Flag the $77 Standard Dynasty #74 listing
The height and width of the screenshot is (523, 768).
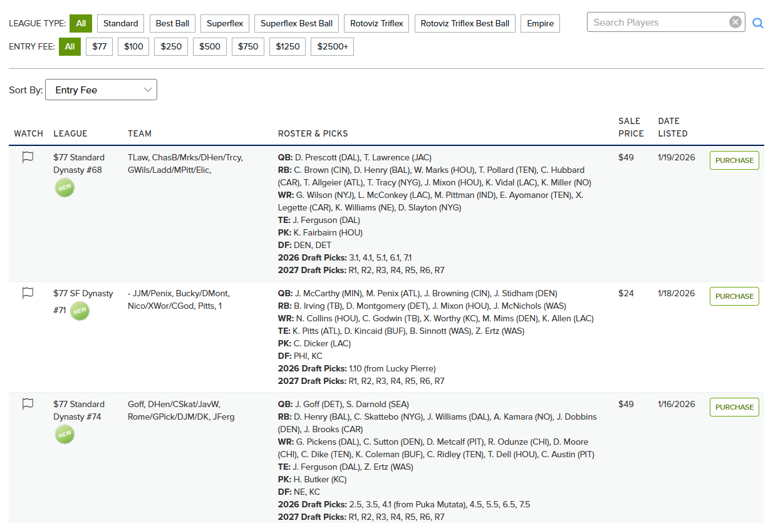[28, 404]
